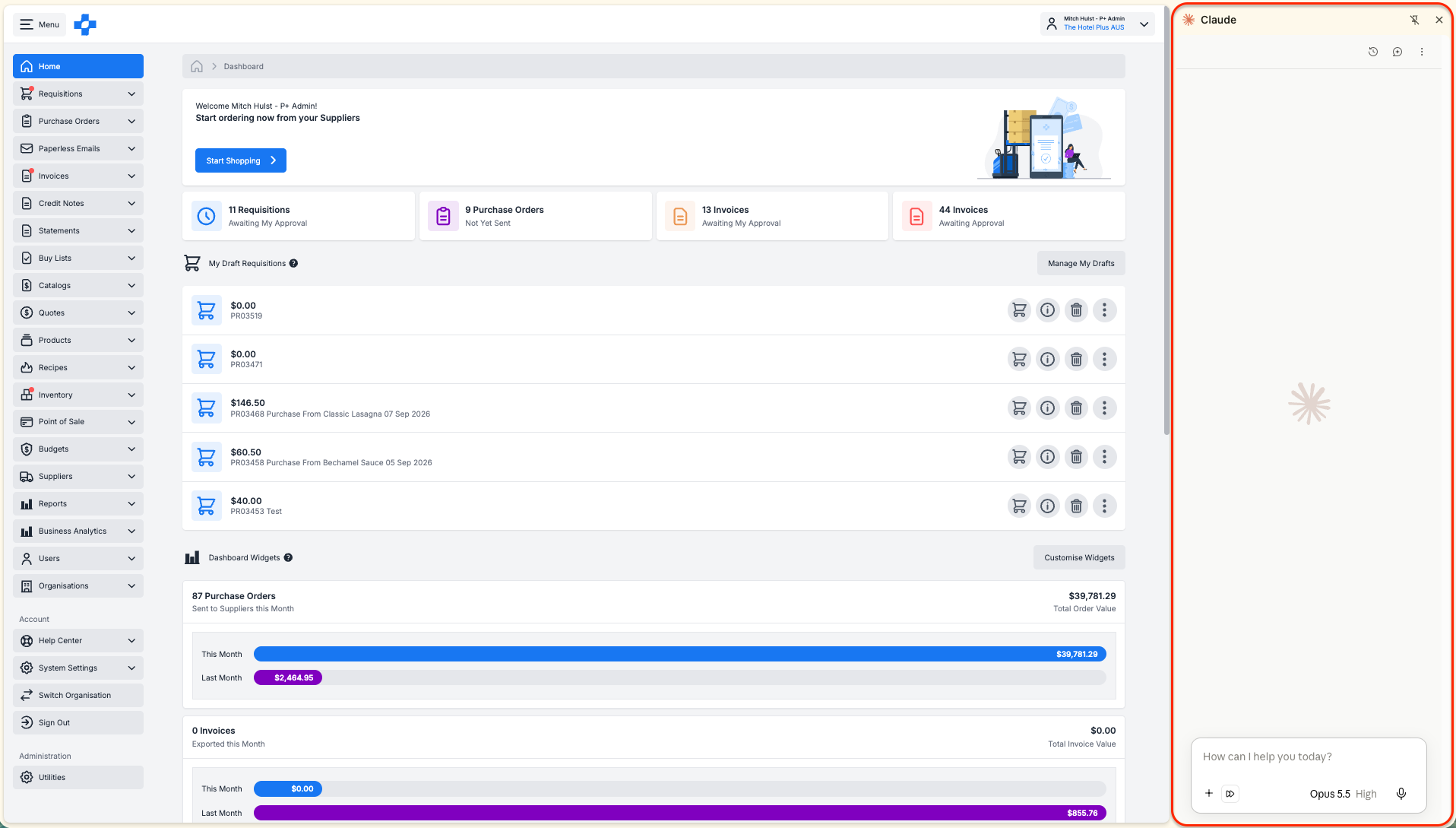Click the app logo in header
Screen dimensions: 1456x828
pyautogui.click(x=85, y=24)
